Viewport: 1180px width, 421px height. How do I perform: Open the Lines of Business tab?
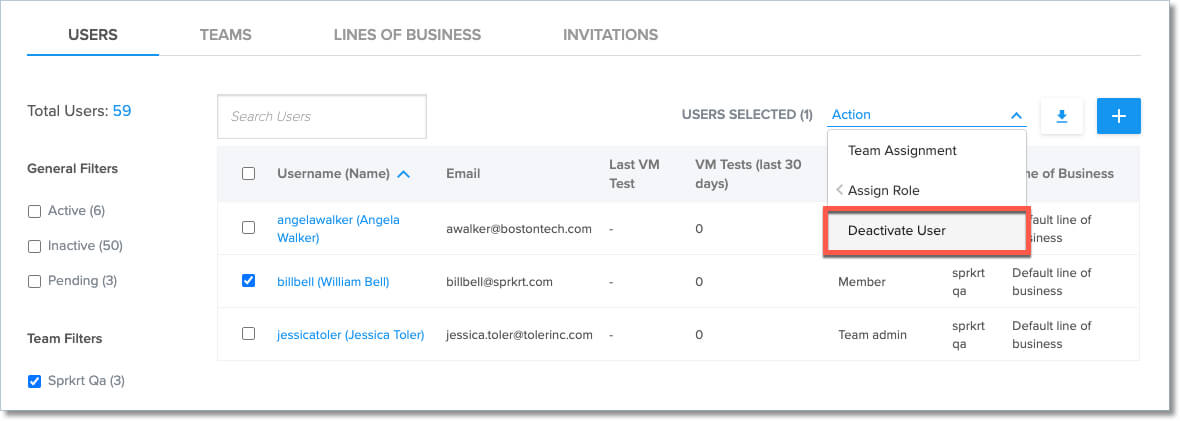pyautogui.click(x=407, y=35)
